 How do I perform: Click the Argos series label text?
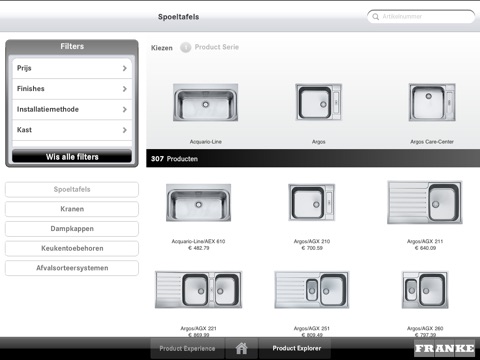pos(319,142)
